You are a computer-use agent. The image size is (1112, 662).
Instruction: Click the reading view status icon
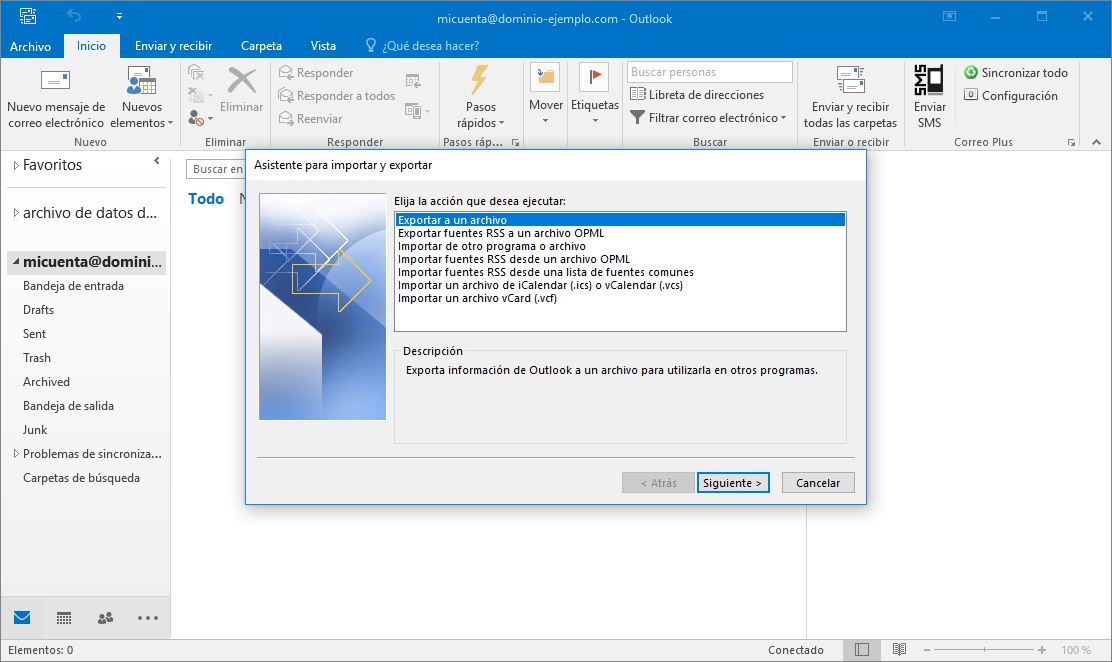pyautogui.click(x=899, y=649)
